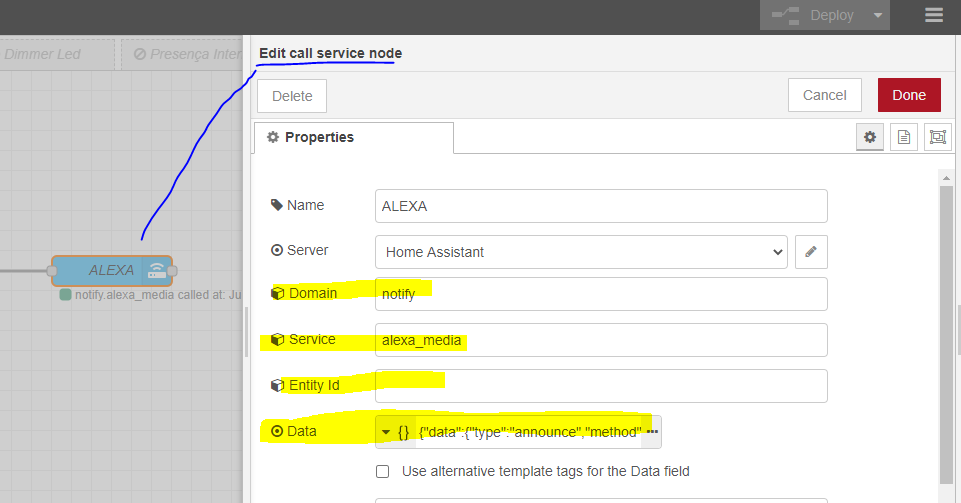Change the Data field type dropdown

395,432
